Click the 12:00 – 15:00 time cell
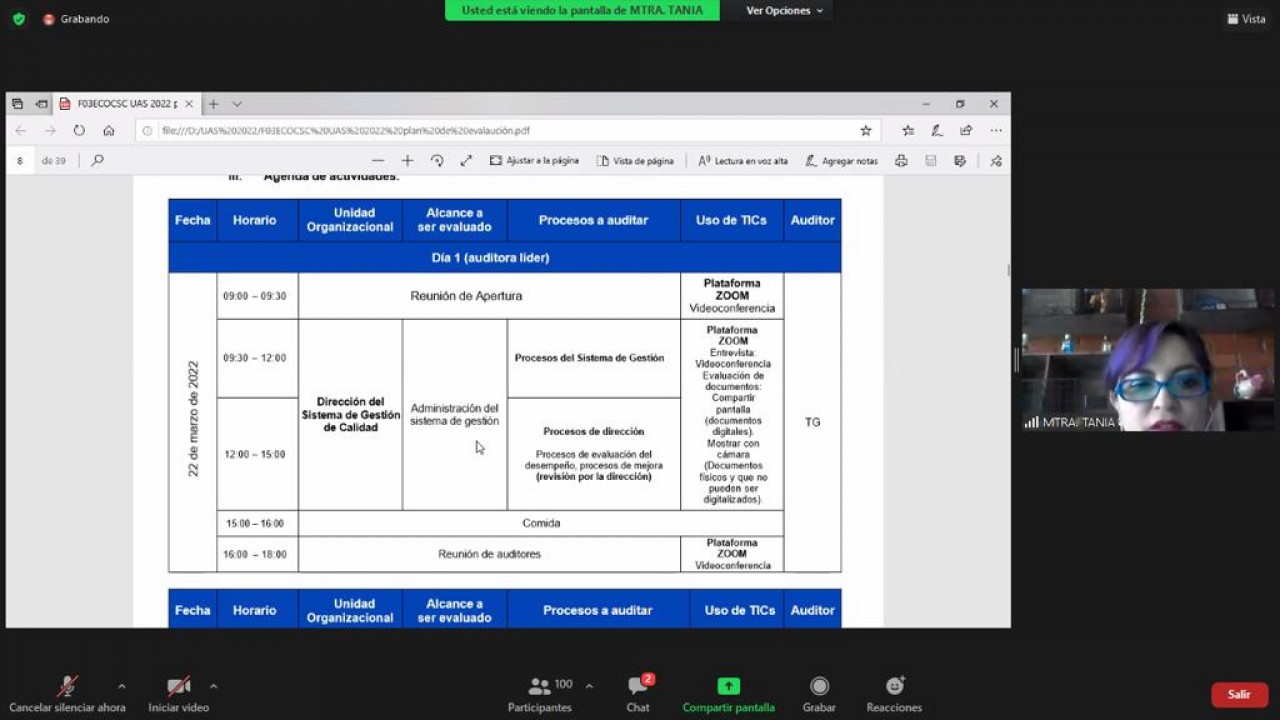 257,454
